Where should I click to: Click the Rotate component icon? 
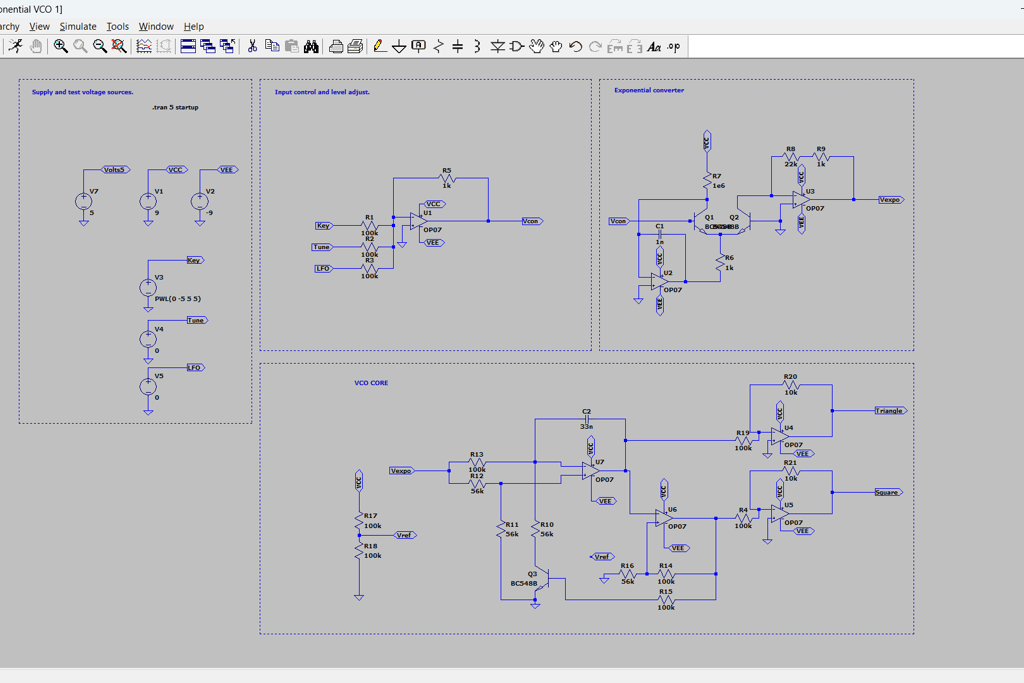(615, 46)
